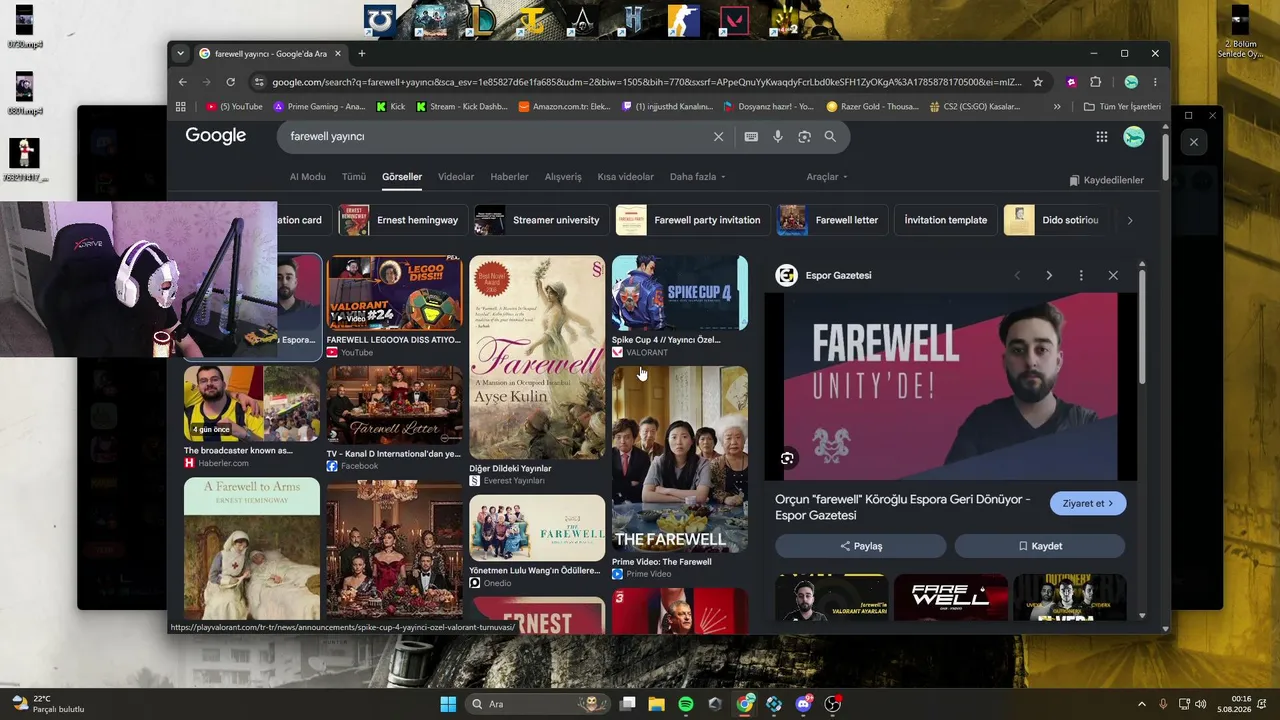The width and height of the screenshot is (1280, 720).
Task: Select the 'Streamer university' suggestion chip
Action: (542, 220)
